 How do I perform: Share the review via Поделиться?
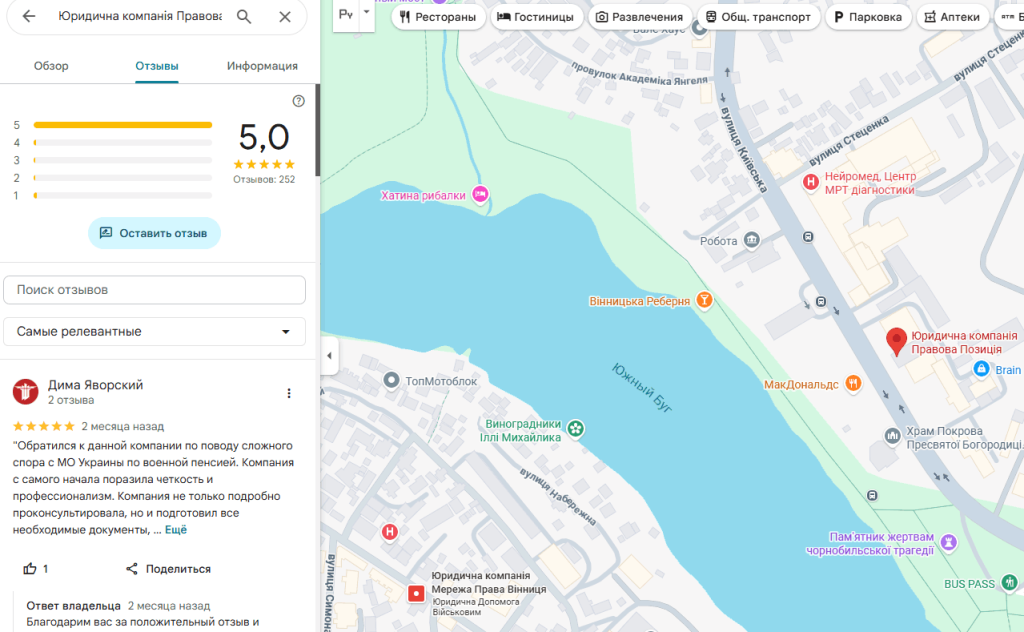click(x=168, y=569)
